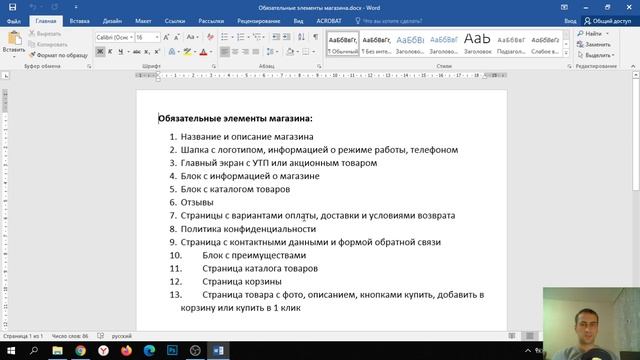The image size is (640, 360).
Task: Apply the Подзаголовок style
Action: 511,44
